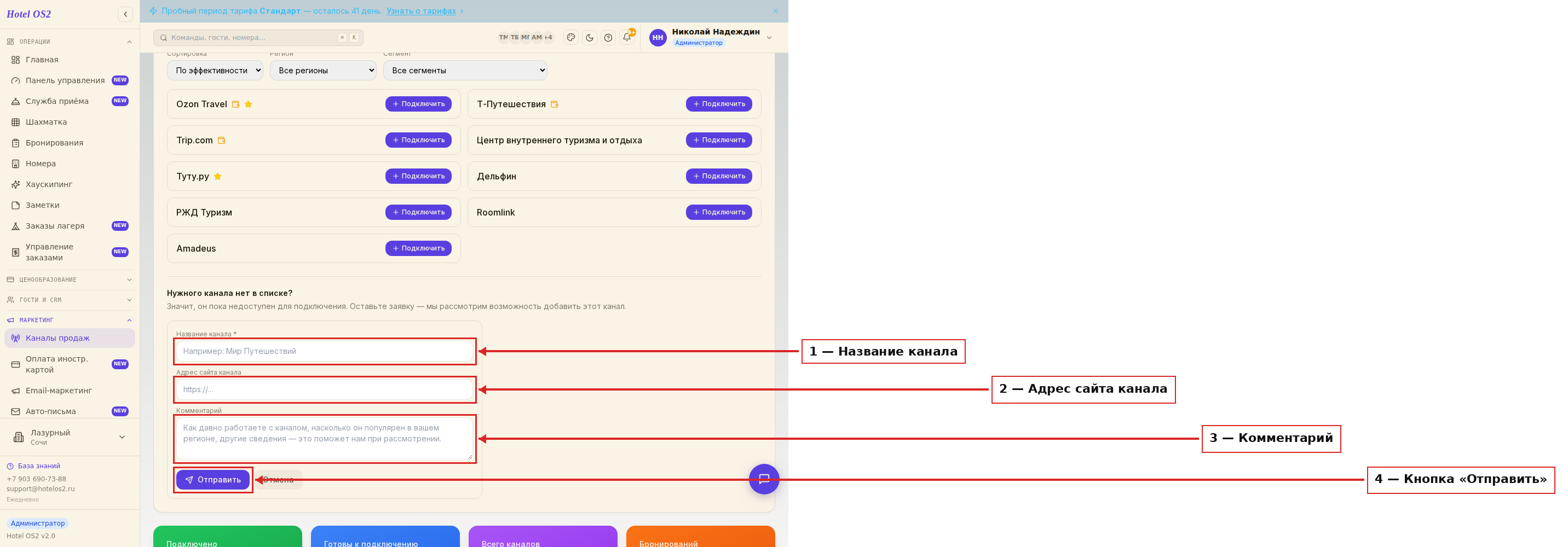Screen dimensions: 1568x547
Task: Connect the Trip.com channel
Action: pyautogui.click(x=418, y=140)
